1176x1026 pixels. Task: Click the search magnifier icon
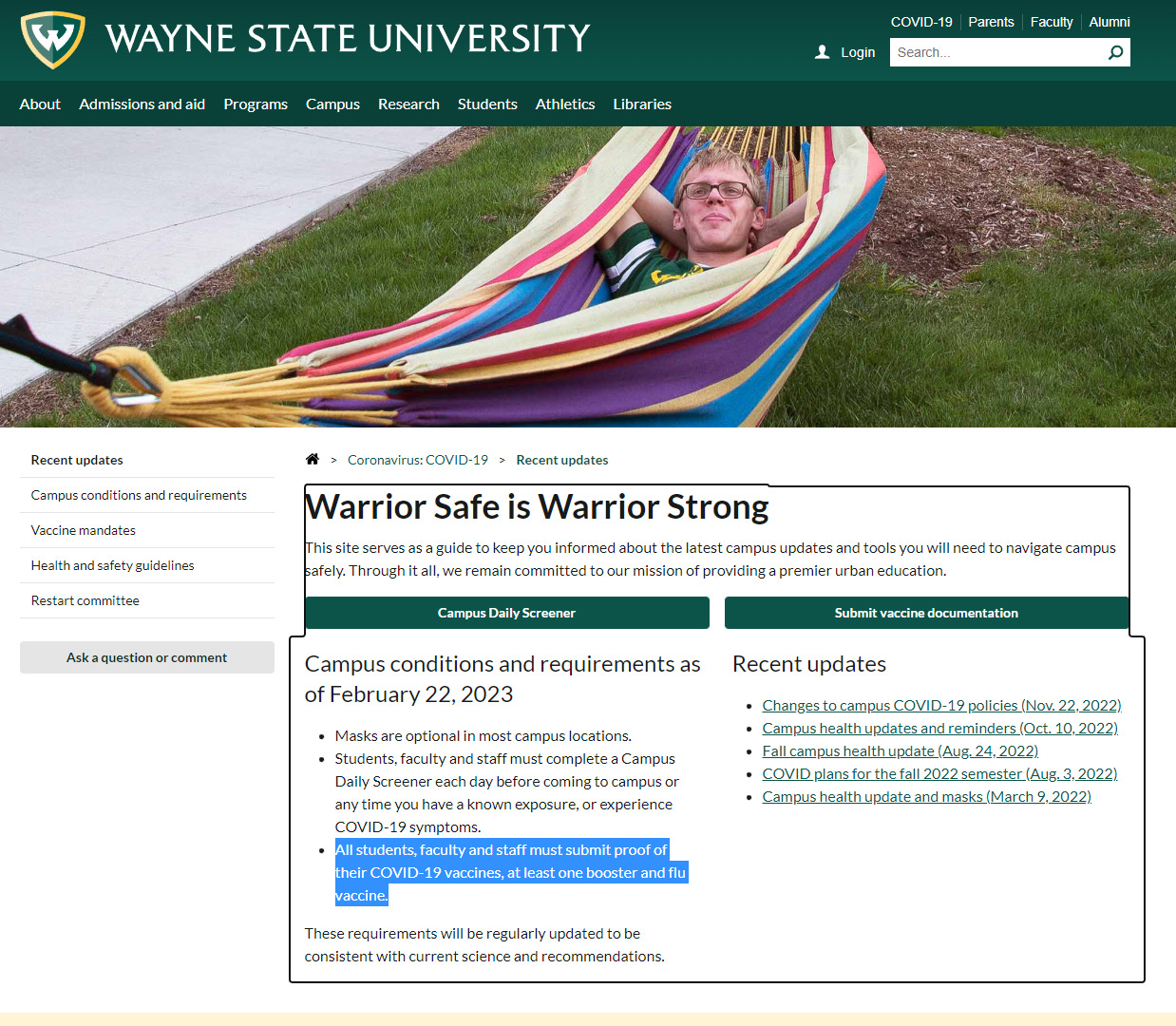(1115, 52)
